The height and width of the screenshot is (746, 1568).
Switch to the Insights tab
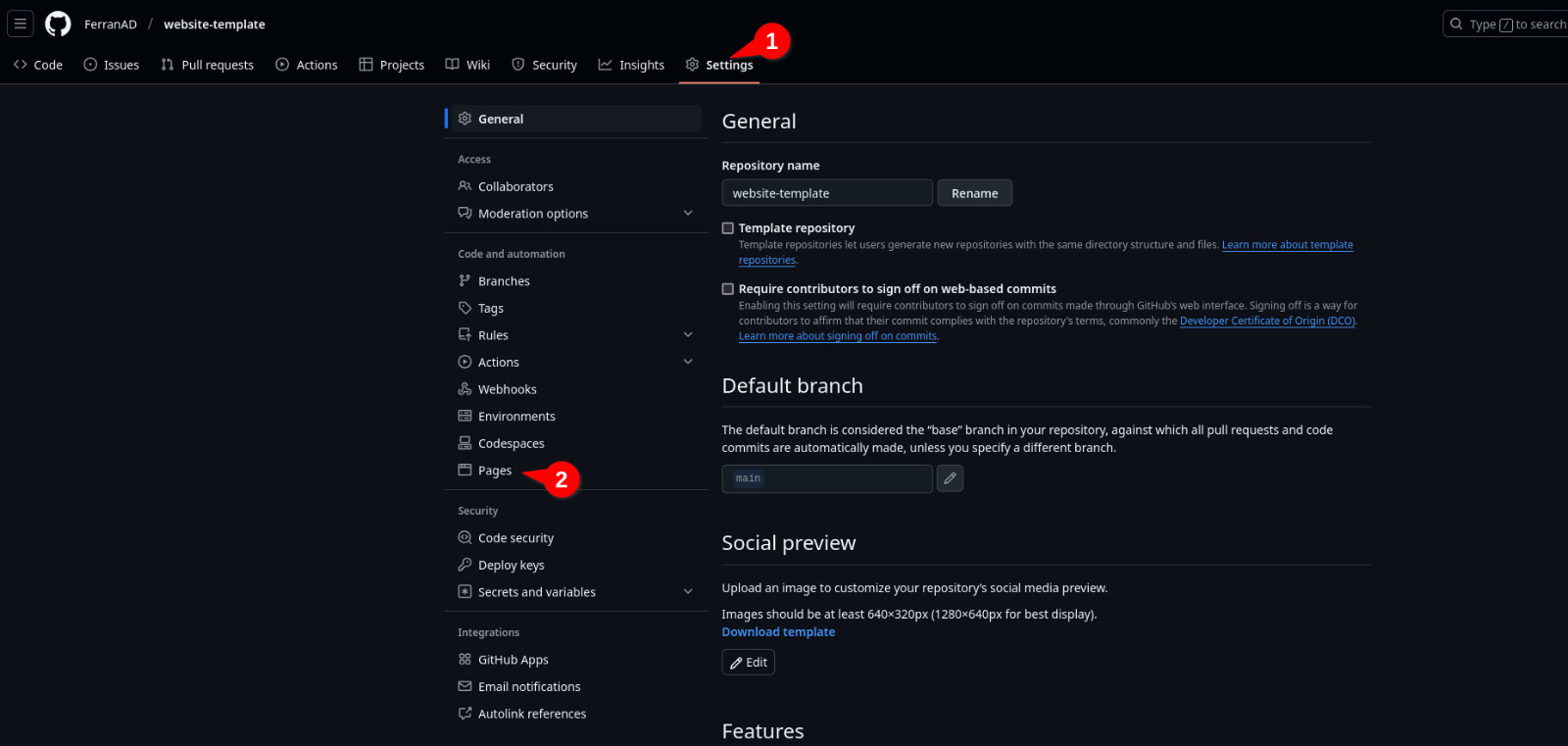pos(631,65)
